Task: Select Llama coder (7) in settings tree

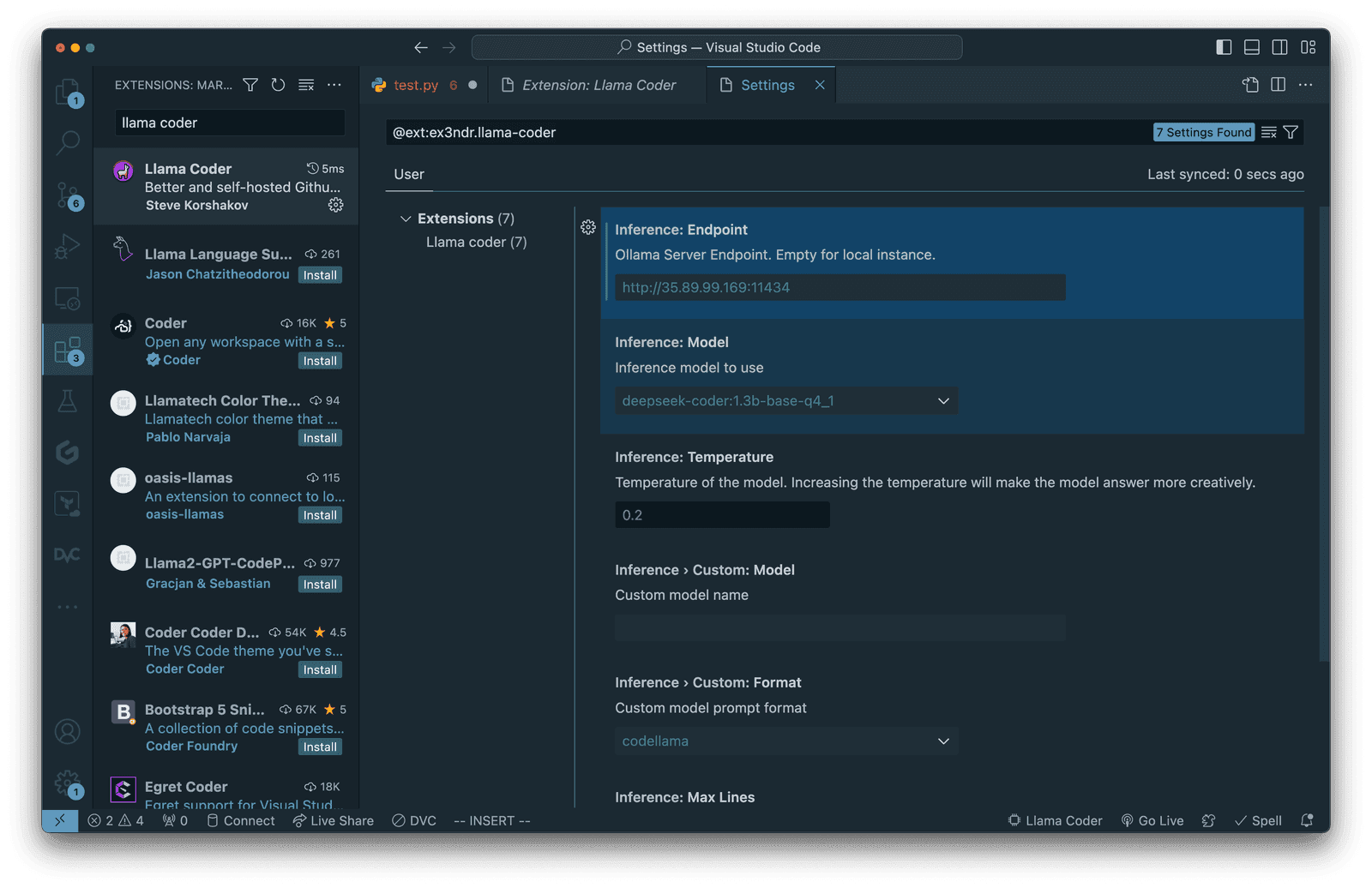Action: click(476, 242)
